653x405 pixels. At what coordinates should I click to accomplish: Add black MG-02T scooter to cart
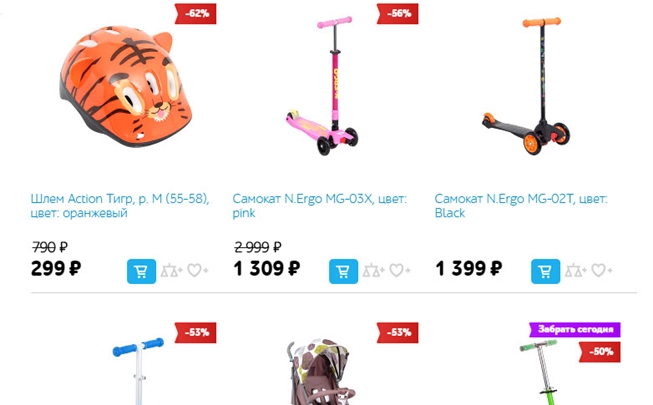click(545, 271)
